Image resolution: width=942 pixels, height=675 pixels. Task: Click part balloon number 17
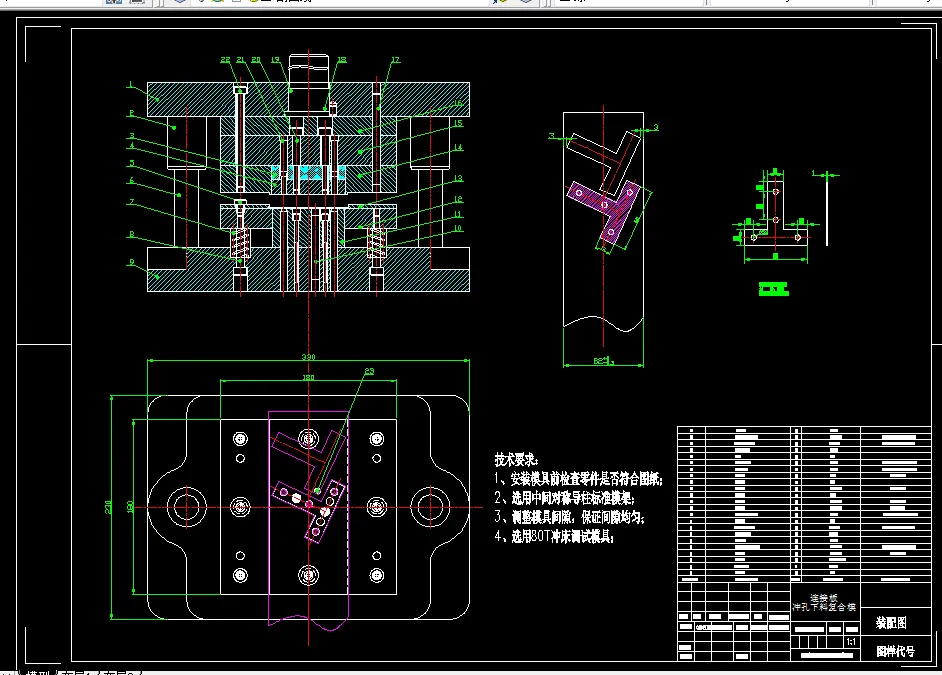coord(395,59)
